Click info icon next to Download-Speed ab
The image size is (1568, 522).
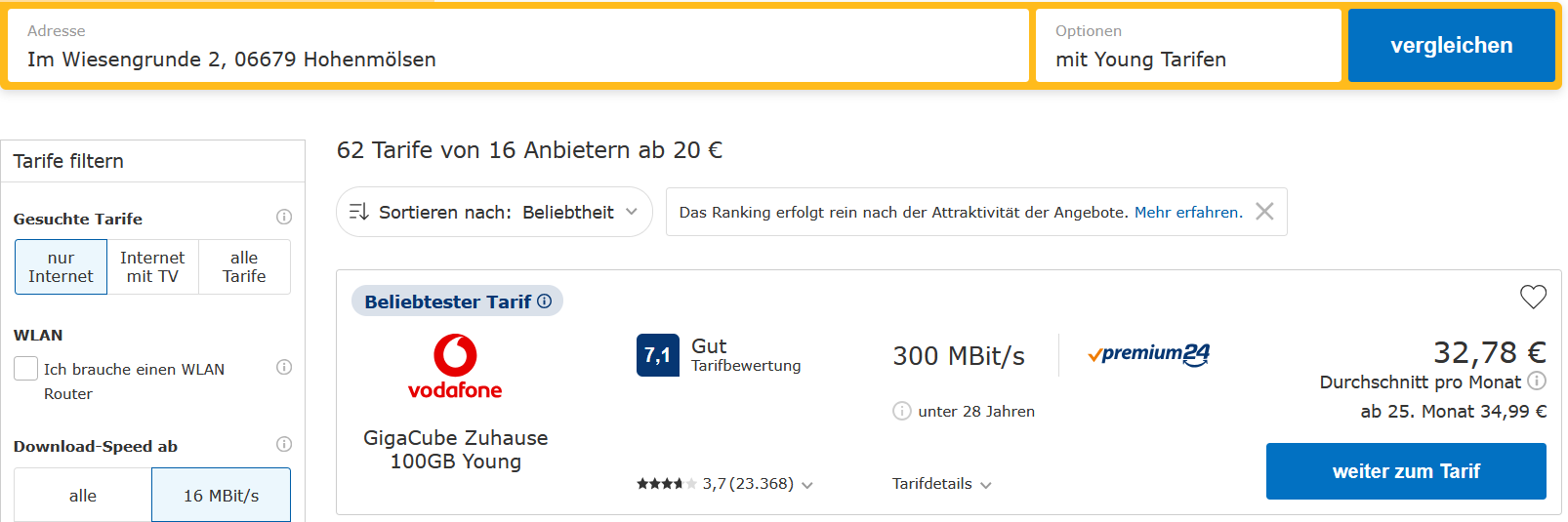[284, 444]
